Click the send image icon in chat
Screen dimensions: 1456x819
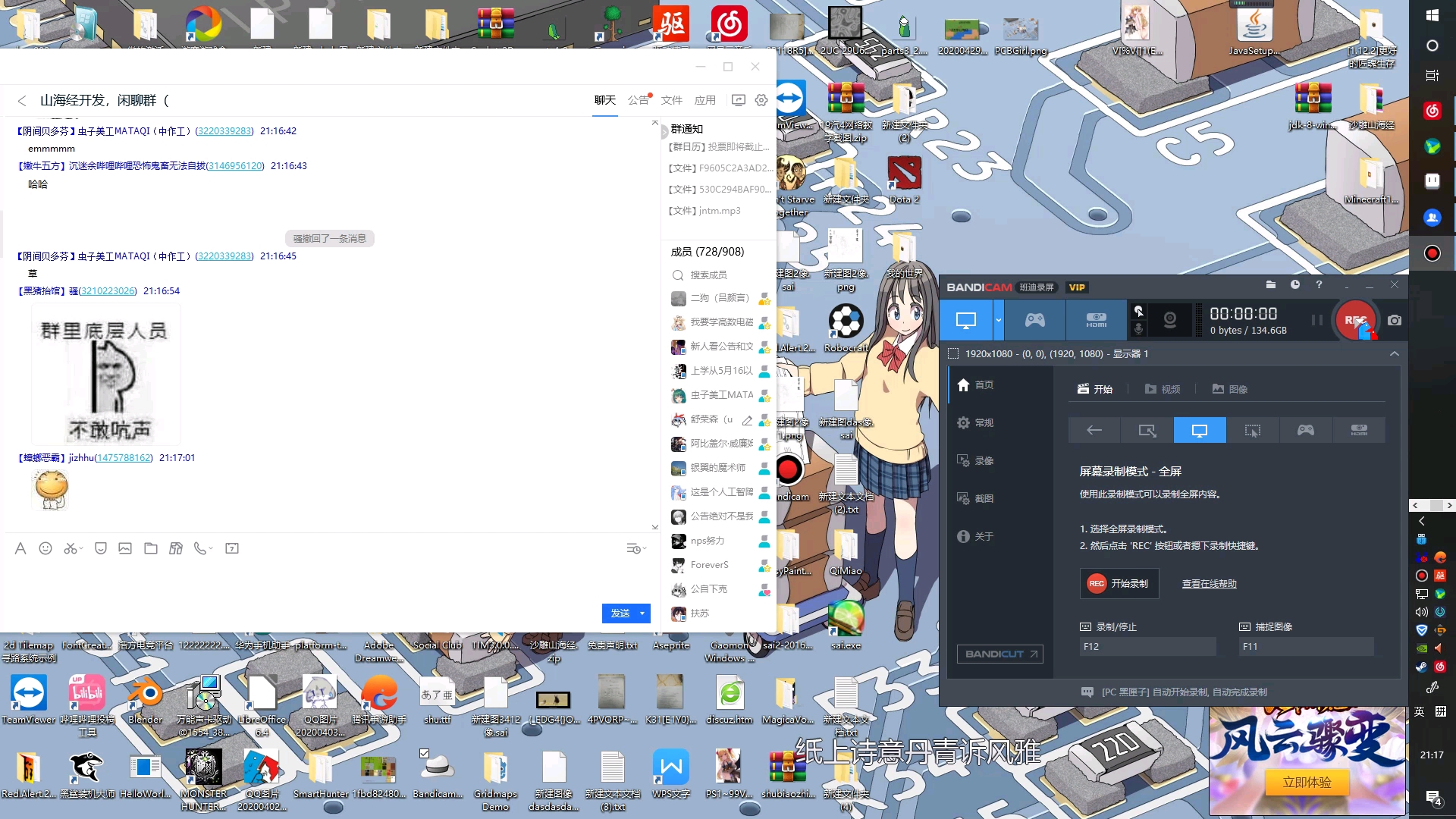[x=125, y=548]
